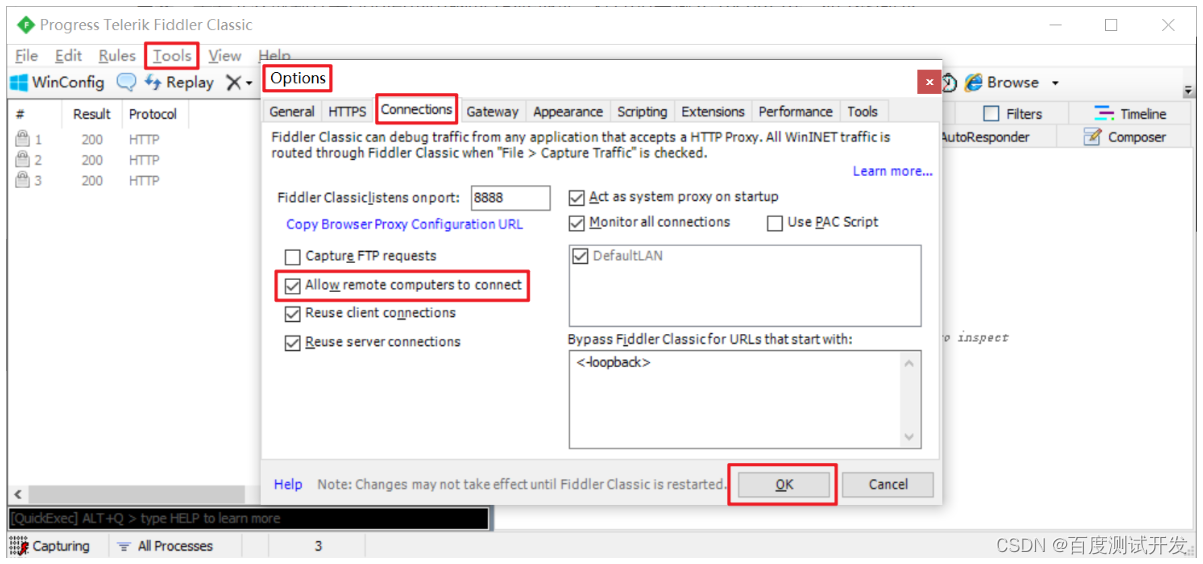Screen dimensions: 1203x564
Task: Click the bypass list scroll down arrow
Action: point(909,437)
